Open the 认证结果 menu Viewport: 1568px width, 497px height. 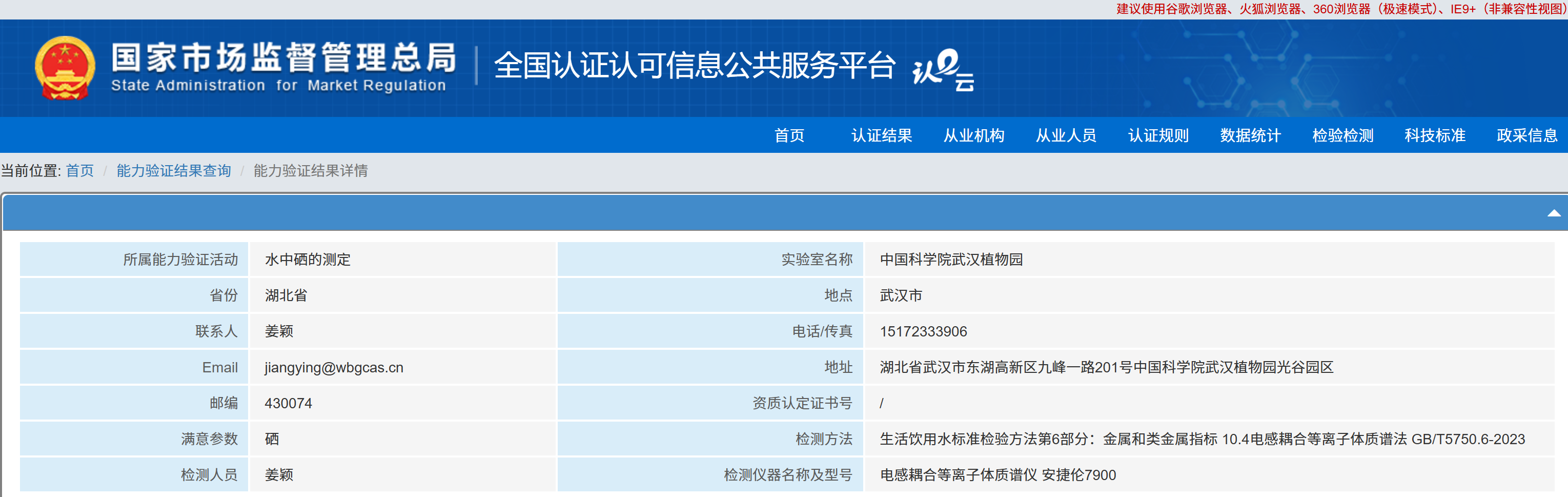click(881, 135)
